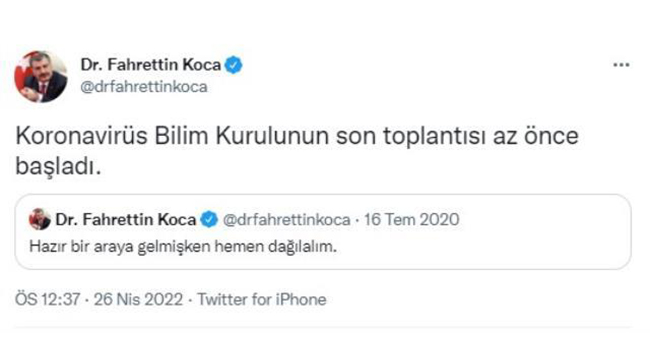
Task: Open the three-dot more options menu
Action: [621, 65]
